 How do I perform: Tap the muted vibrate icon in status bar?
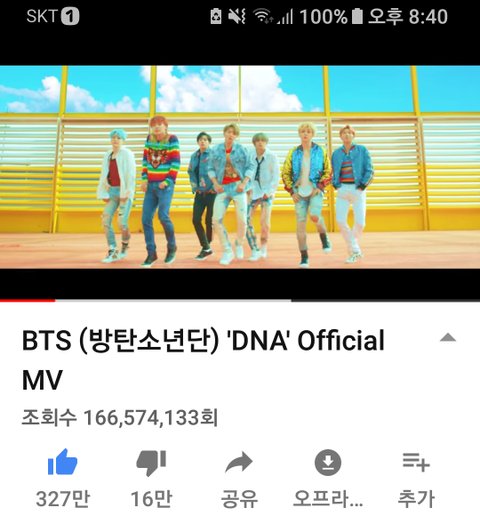[237, 16]
